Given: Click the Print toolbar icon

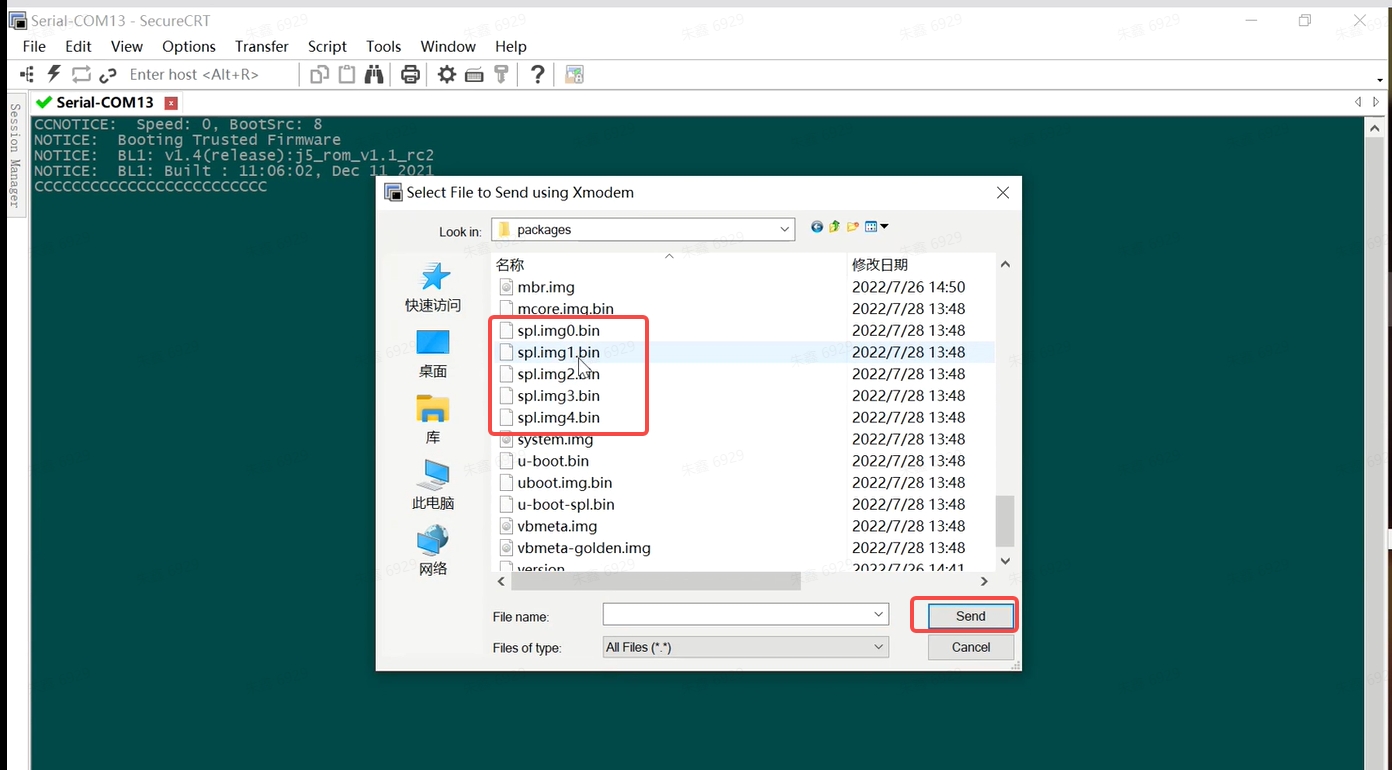Looking at the screenshot, I should pos(410,74).
